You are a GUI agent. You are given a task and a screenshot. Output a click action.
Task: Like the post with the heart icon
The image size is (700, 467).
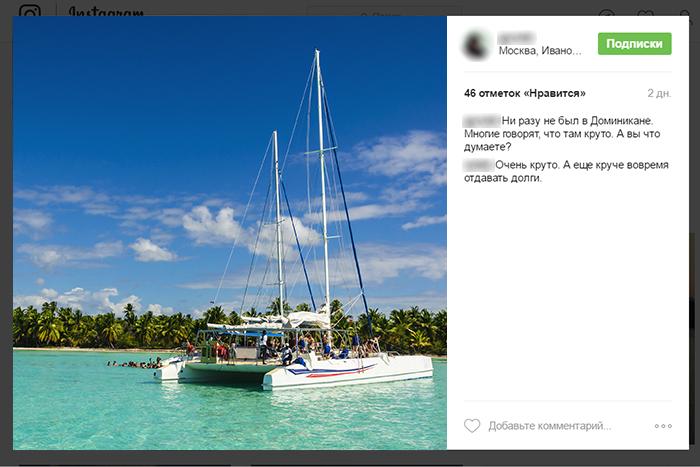472,426
